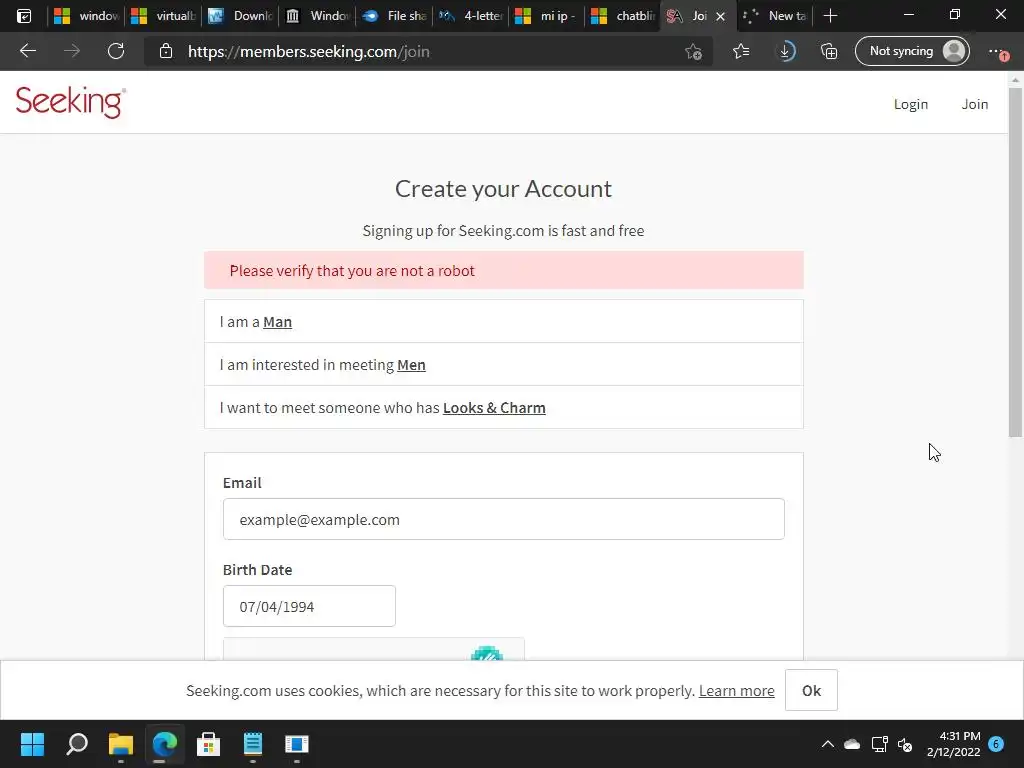This screenshot has width=1024, height=768.
Task: Change interested in meeting 'Men'
Action: pos(411,365)
